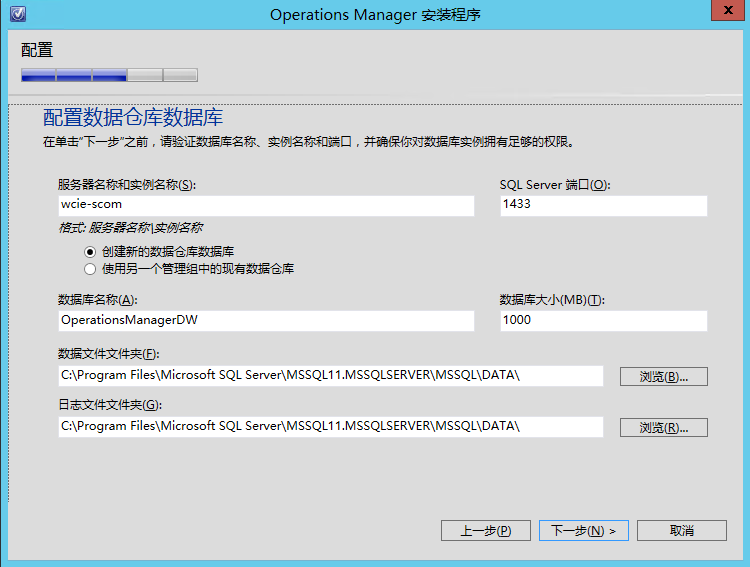Screen dimensions: 750x567
Task: Click the first segment of the progress bar
Action: [38, 75]
